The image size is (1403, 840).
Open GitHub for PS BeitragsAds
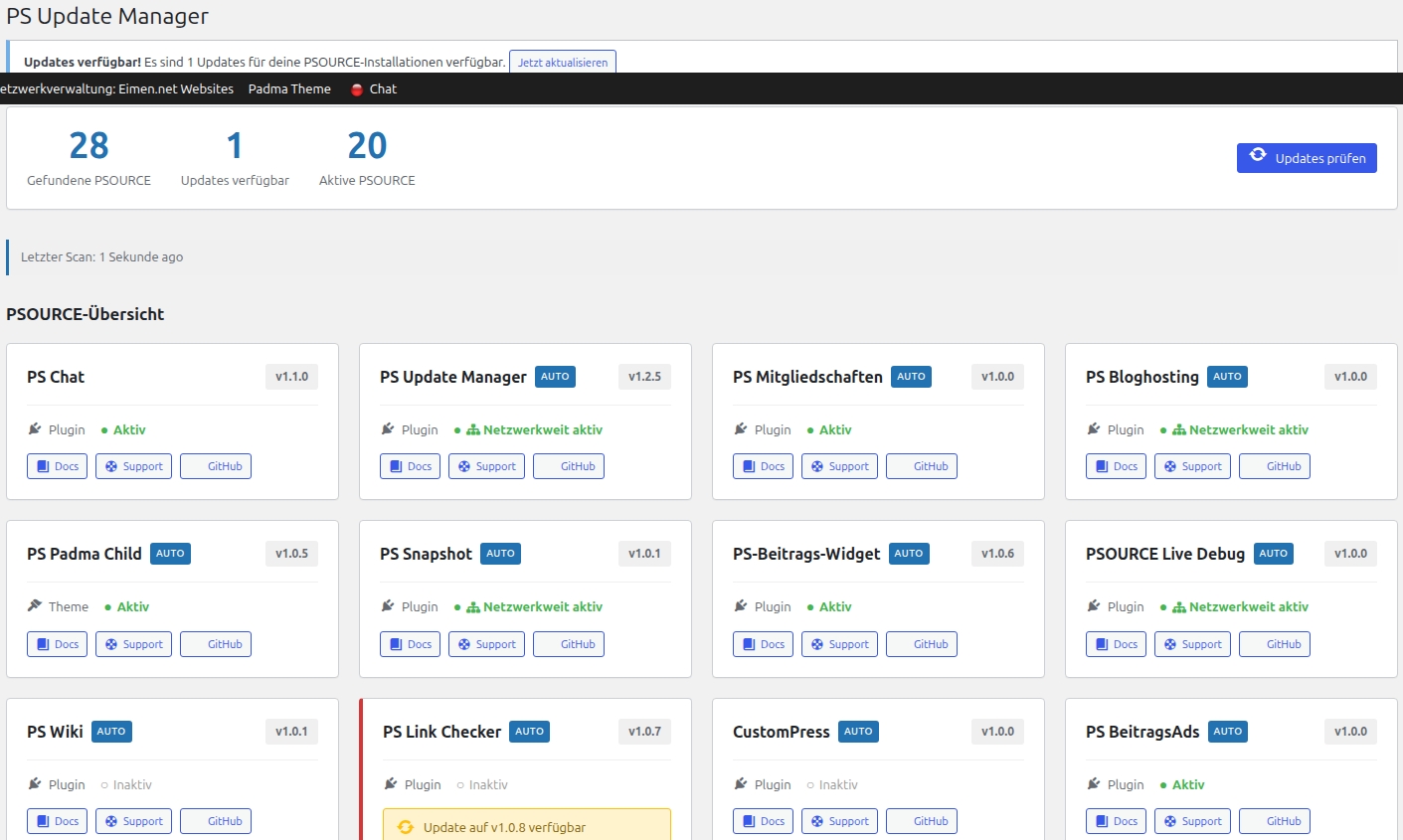point(1274,821)
